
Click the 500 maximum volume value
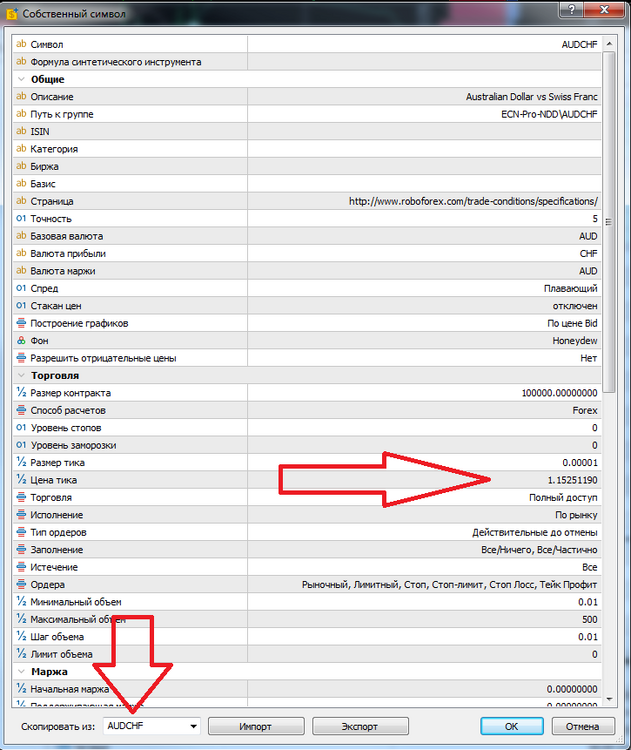[589, 619]
